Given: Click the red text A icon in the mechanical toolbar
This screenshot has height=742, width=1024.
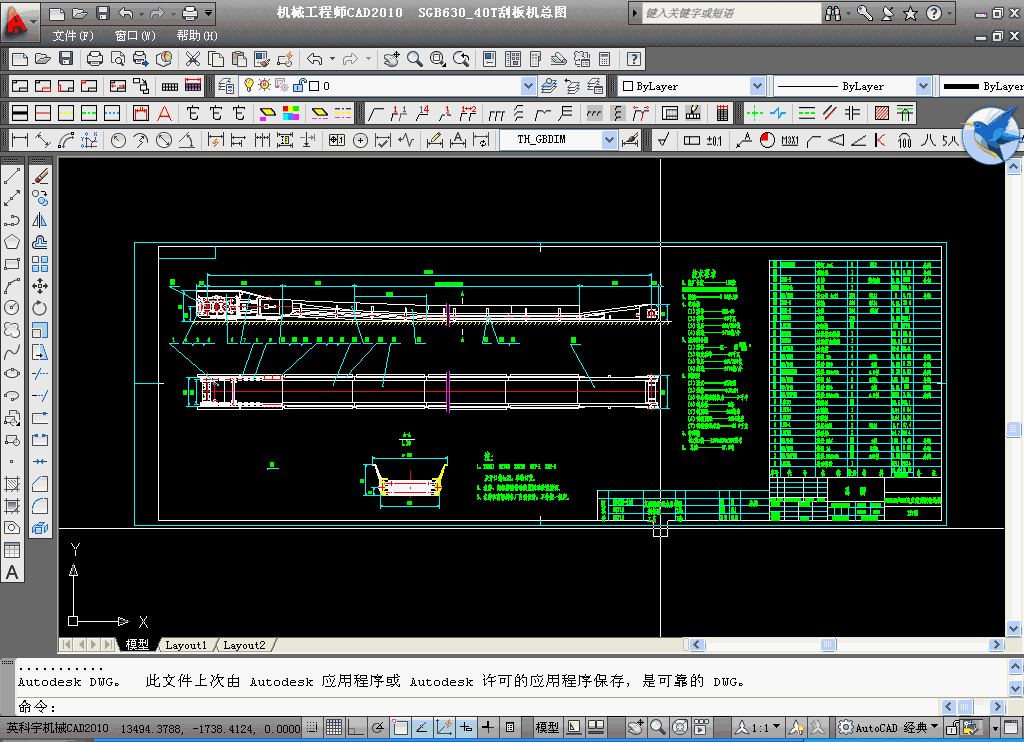Looking at the screenshot, I should [x=165, y=113].
